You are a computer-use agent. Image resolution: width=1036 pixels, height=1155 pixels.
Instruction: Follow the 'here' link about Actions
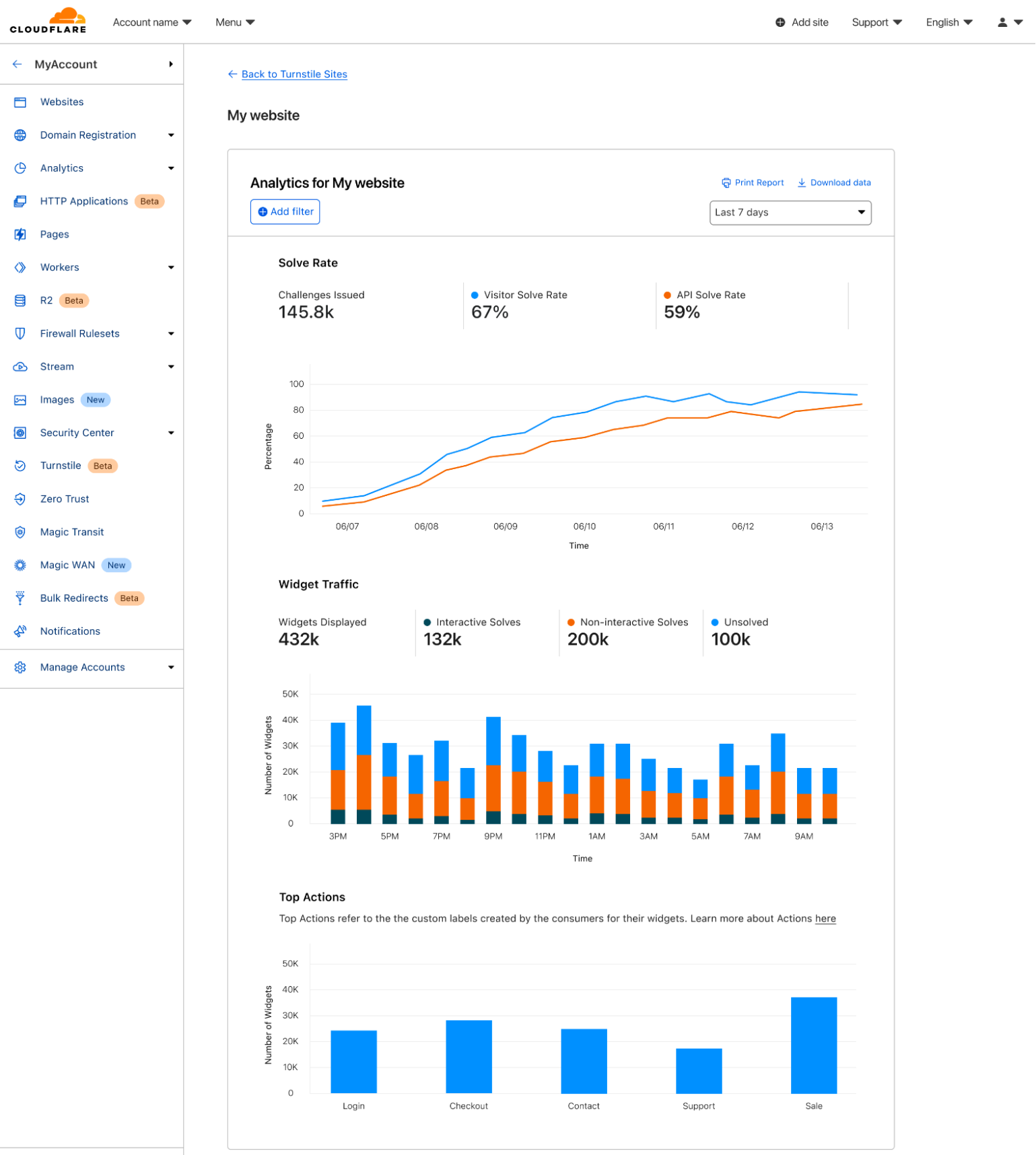pyautogui.click(x=825, y=919)
